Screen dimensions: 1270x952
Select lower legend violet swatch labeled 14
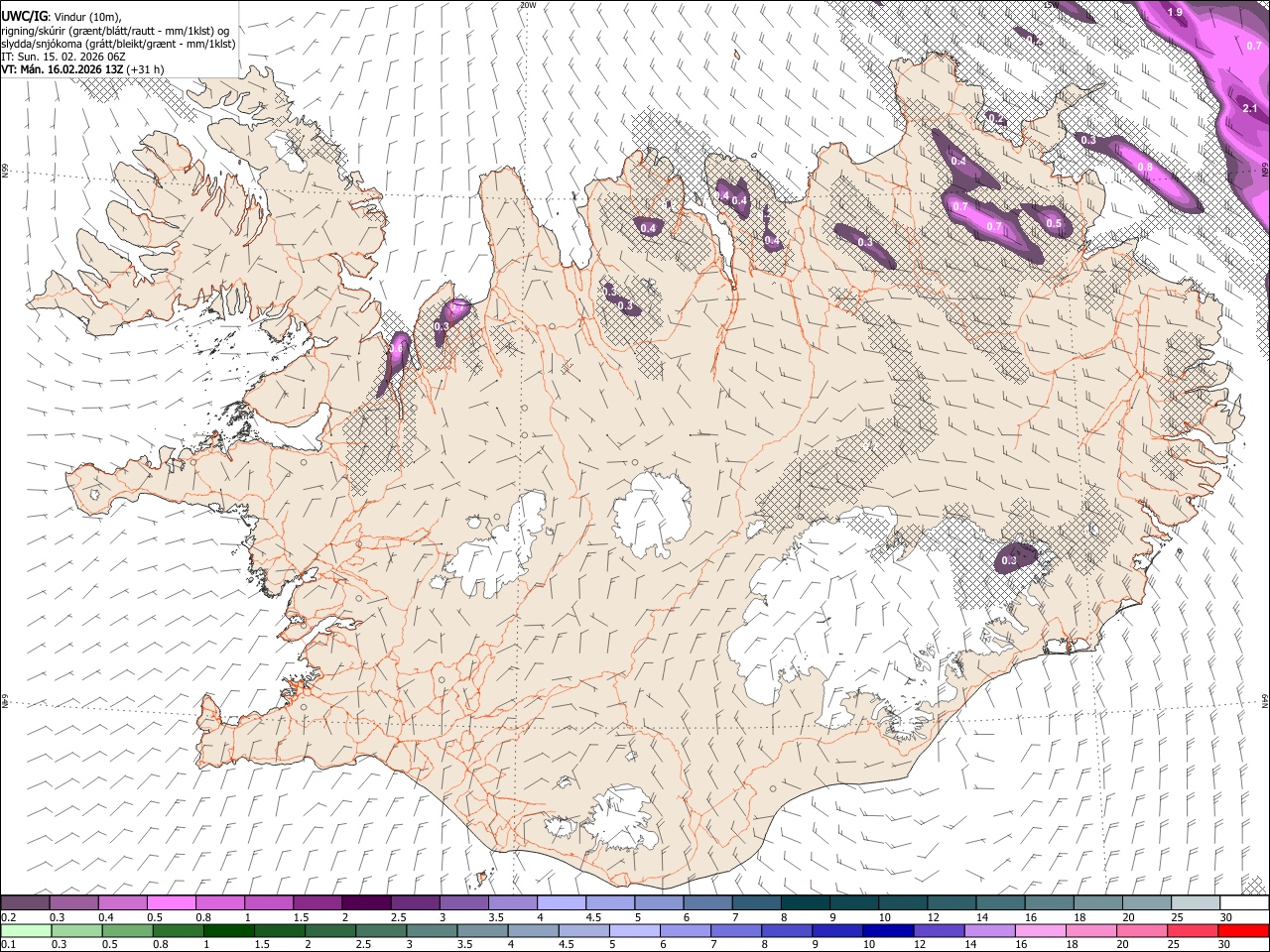990,930
